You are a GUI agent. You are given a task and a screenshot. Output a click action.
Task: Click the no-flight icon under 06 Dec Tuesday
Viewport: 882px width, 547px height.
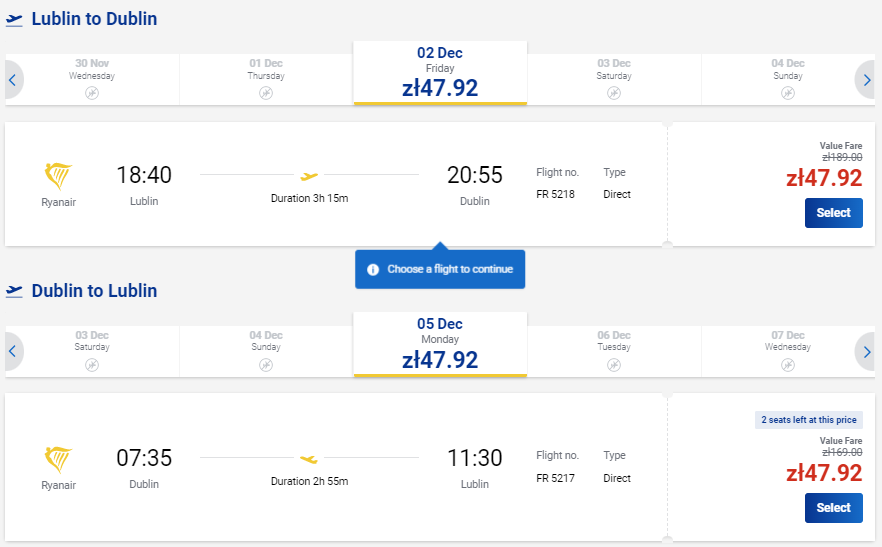click(614, 365)
